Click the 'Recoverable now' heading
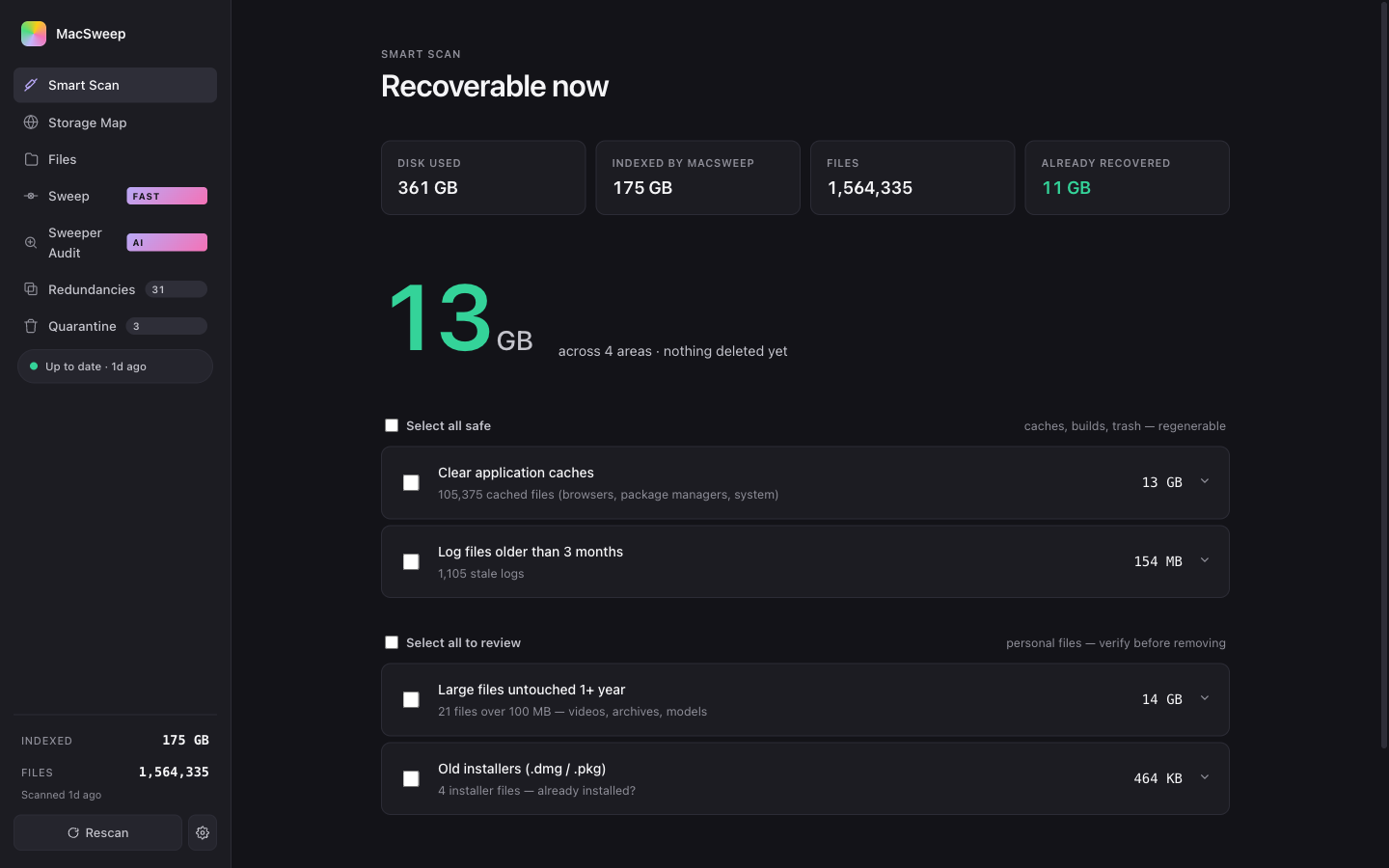Screen dimensions: 1389x868 [x=495, y=86]
